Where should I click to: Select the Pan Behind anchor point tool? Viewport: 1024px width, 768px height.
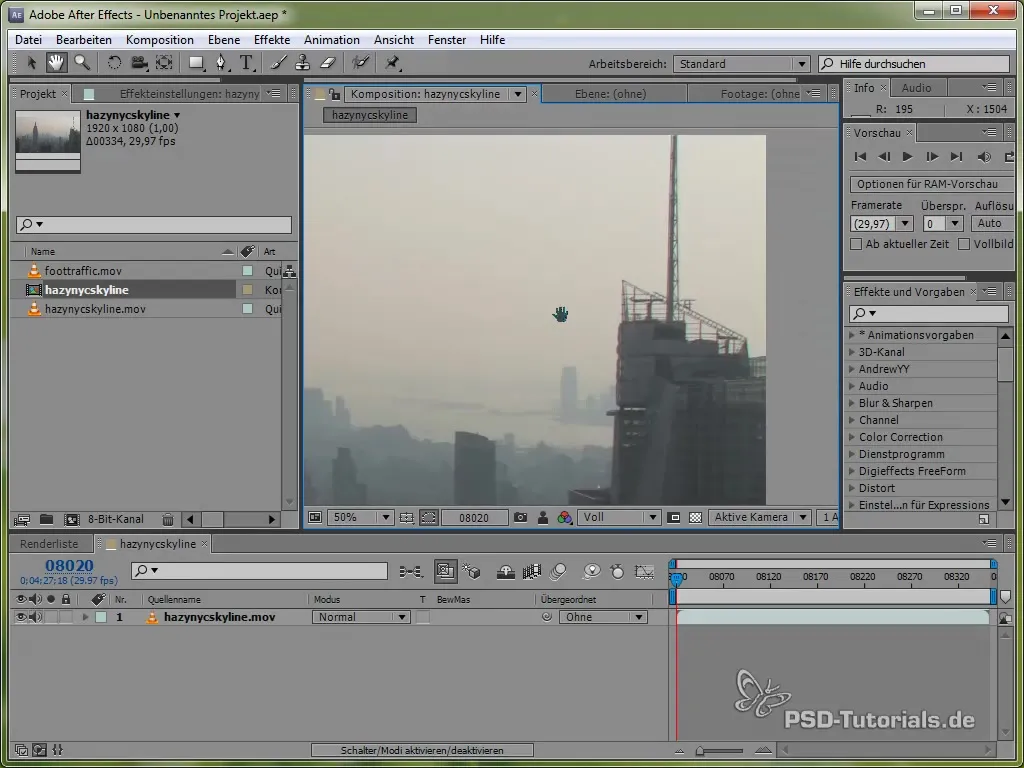[x=164, y=63]
